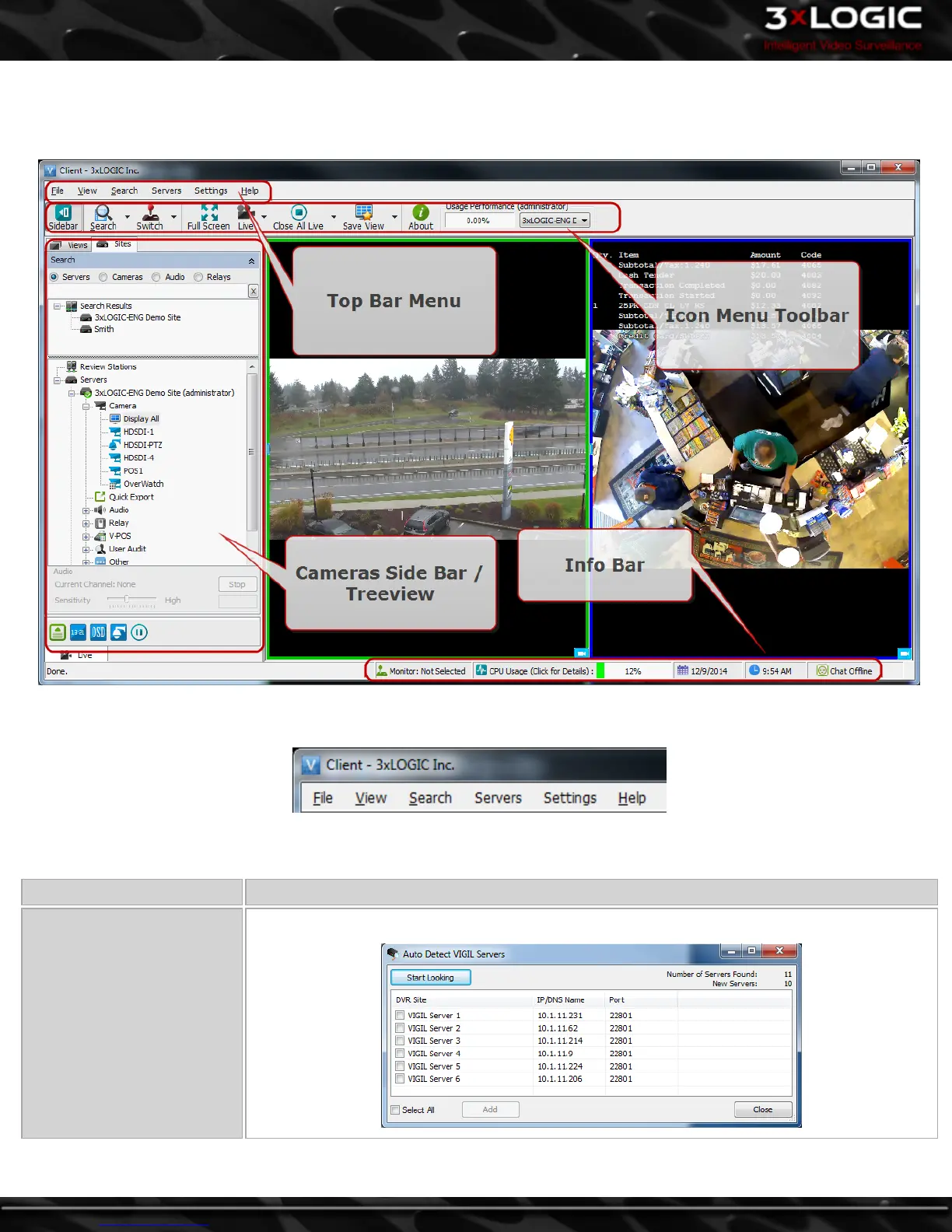This screenshot has height=1232, width=952.
Task: Click the Add button in Auto Detect dialog
Action: pos(490,1110)
